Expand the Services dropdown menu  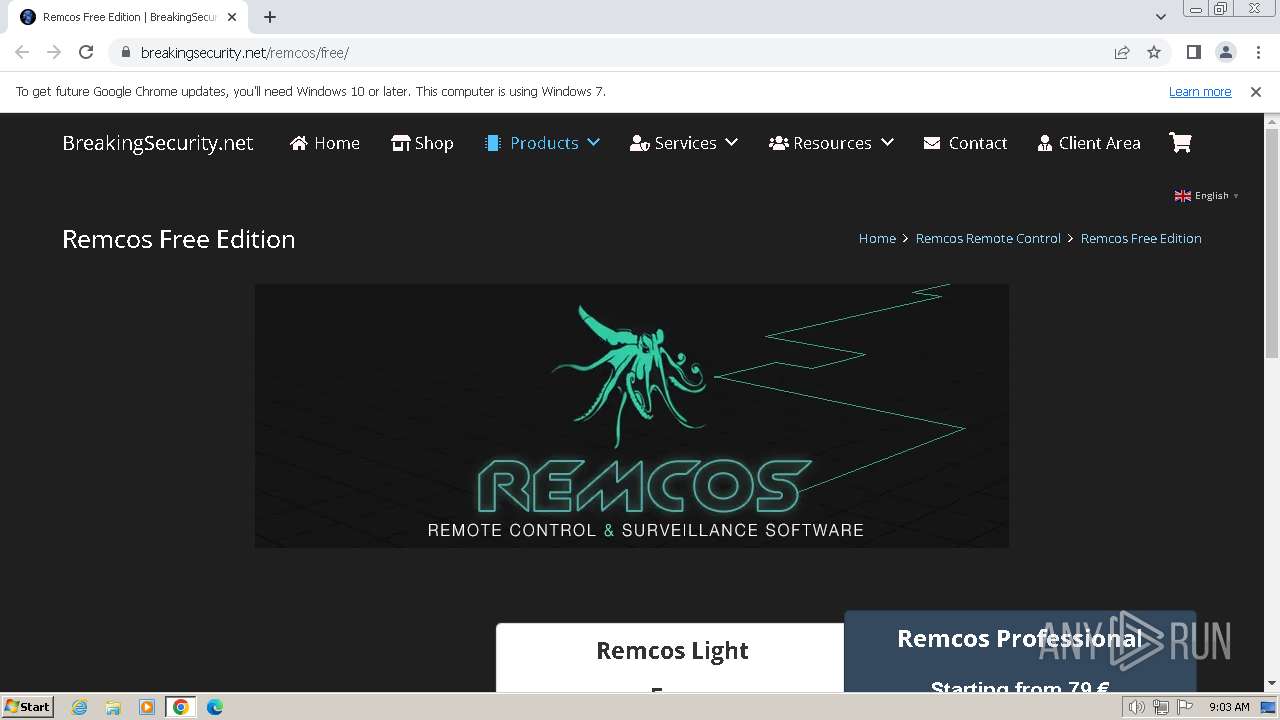click(684, 143)
